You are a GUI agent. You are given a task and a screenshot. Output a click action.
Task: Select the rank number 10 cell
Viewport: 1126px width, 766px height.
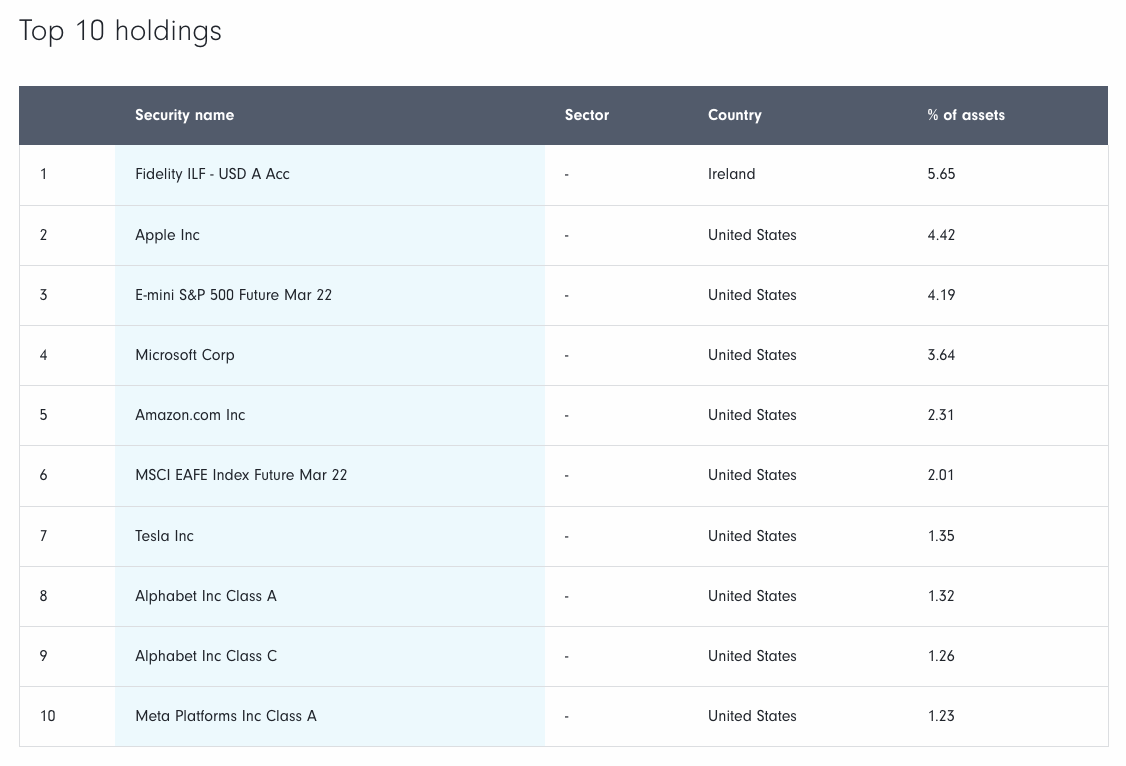(x=47, y=716)
